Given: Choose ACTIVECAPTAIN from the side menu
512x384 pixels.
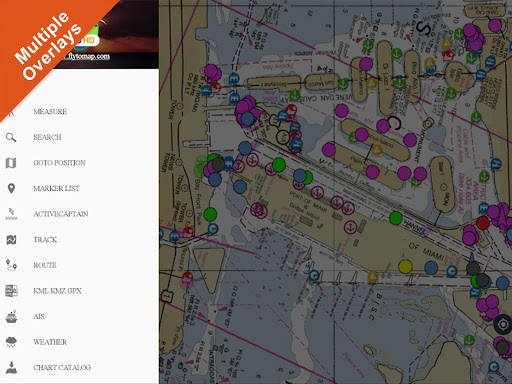Looking at the screenshot, I should point(61,214).
